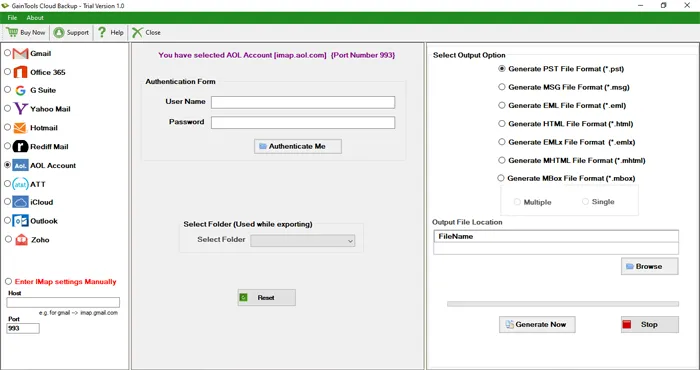Viewport: 700px width, 370px height.
Task: Open the File menu
Action: coord(12,18)
